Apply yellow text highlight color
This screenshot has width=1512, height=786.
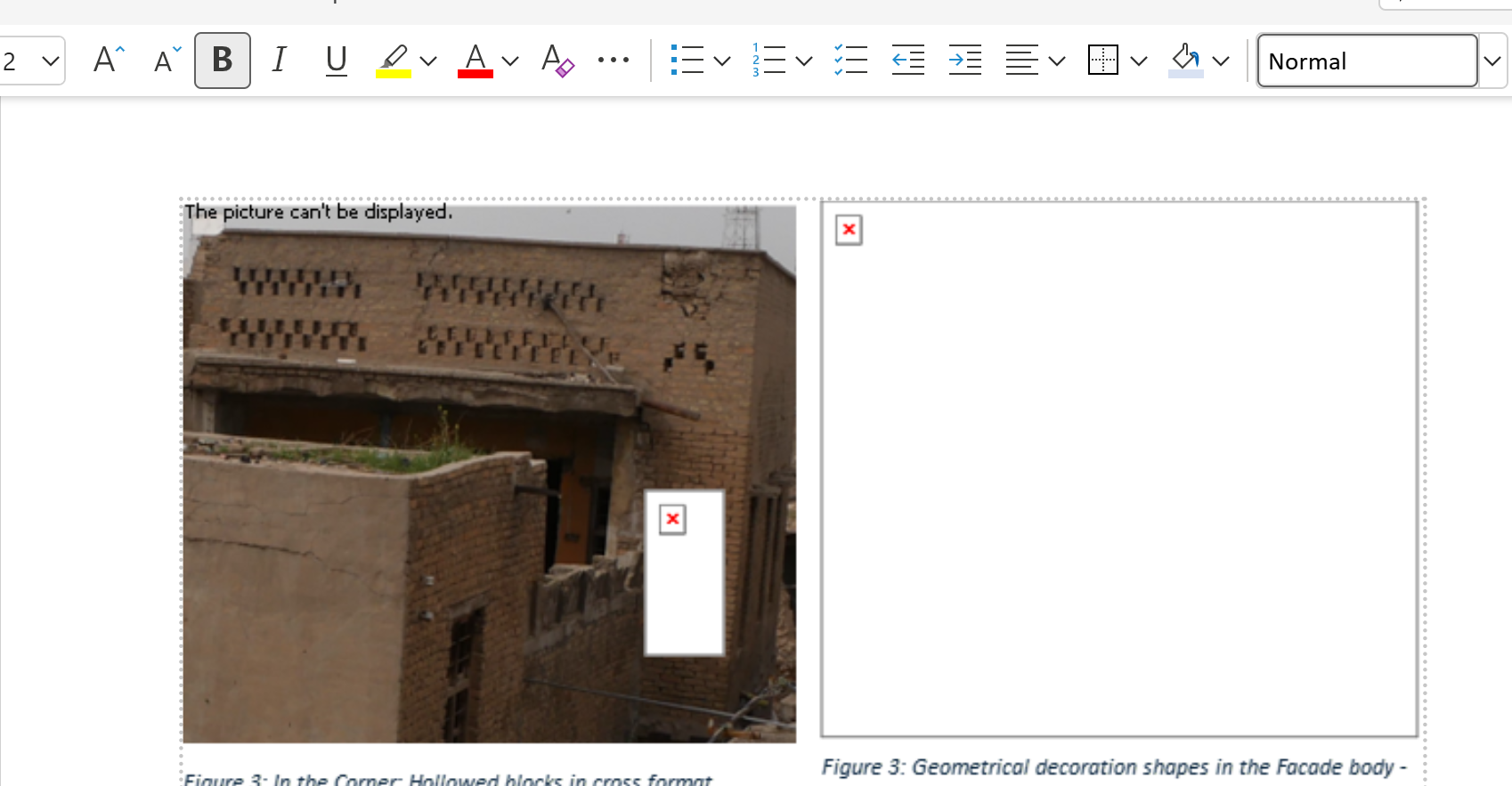pos(393,61)
